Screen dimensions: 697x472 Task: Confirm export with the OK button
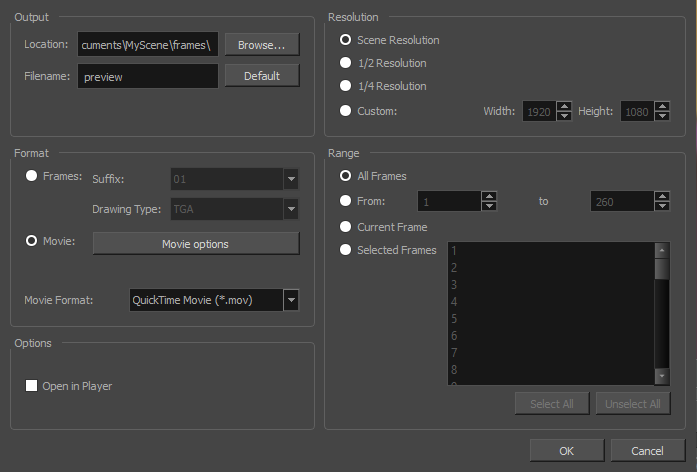click(x=566, y=451)
